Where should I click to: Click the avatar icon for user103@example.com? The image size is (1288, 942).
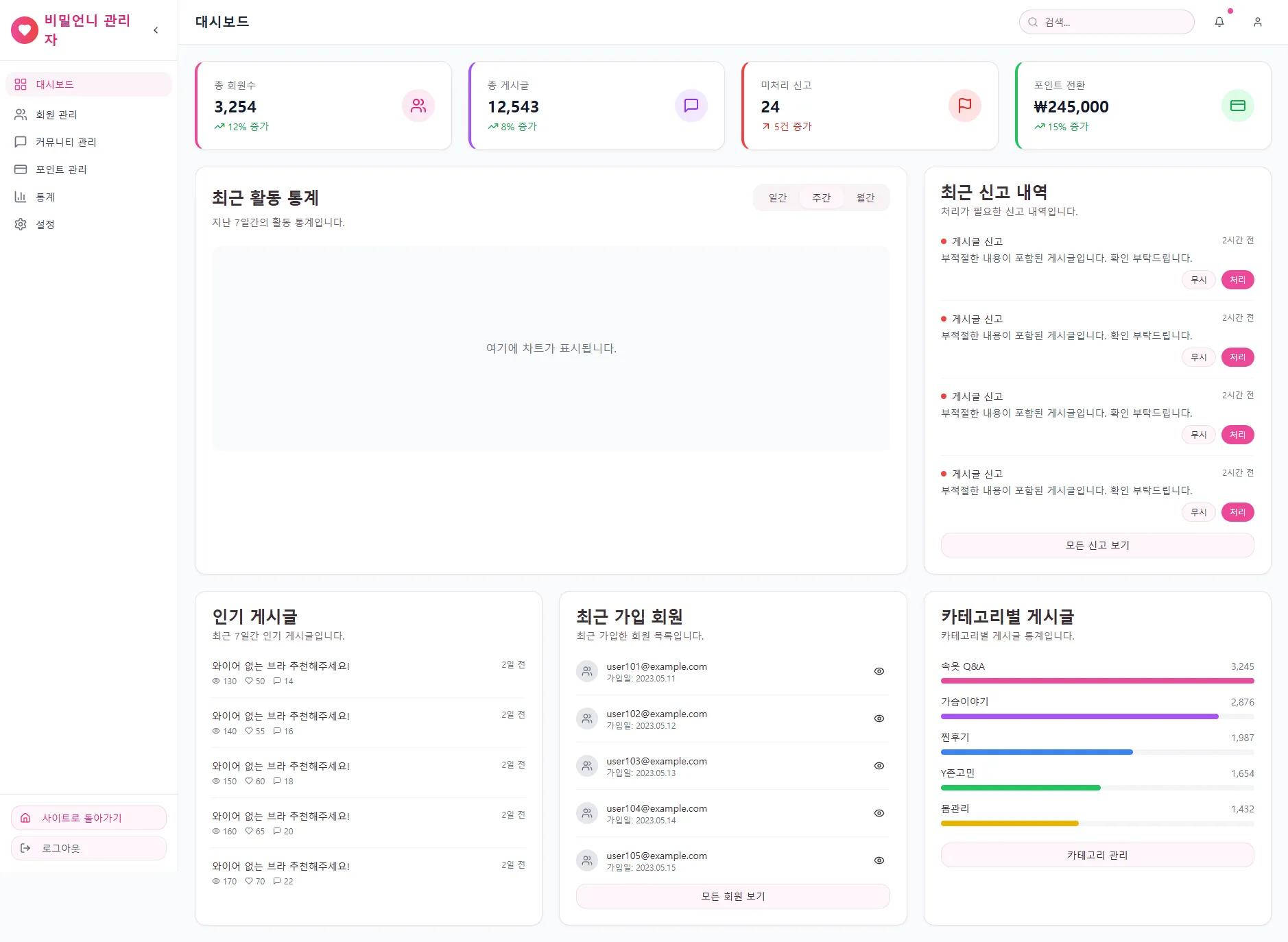coord(587,766)
